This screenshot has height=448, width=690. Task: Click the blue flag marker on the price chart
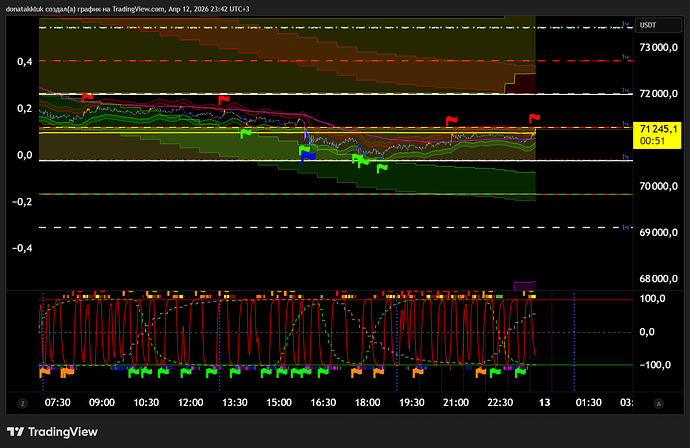pos(308,157)
